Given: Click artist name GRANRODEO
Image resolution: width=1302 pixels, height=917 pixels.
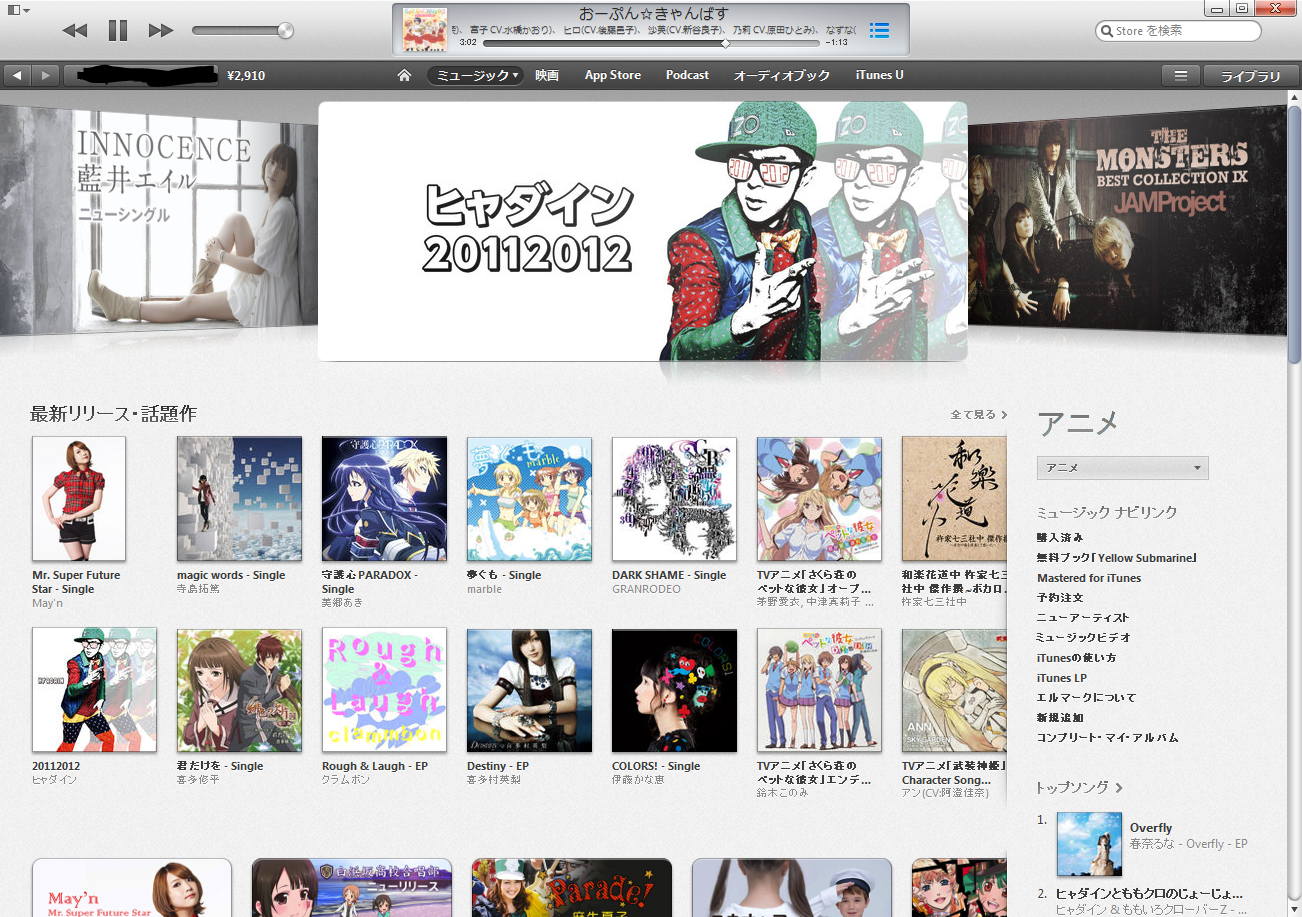Looking at the screenshot, I should coord(646,589).
